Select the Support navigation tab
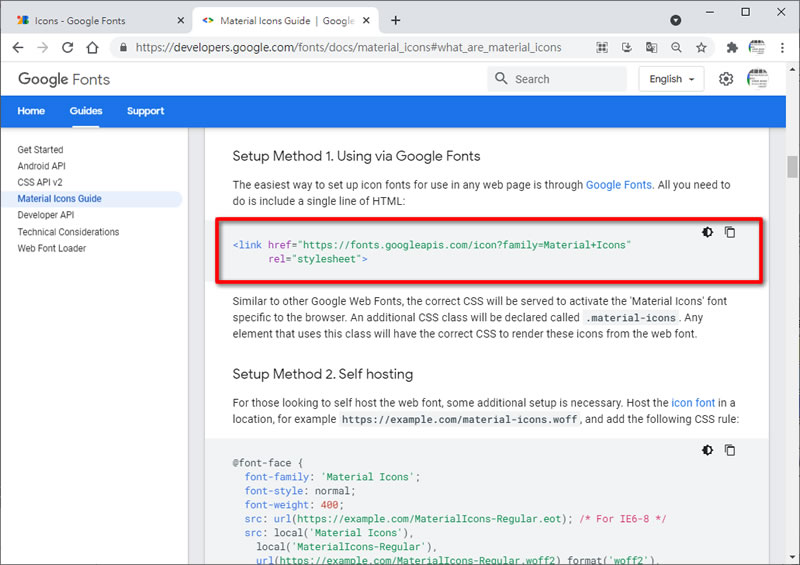The width and height of the screenshot is (800, 565). tap(145, 111)
